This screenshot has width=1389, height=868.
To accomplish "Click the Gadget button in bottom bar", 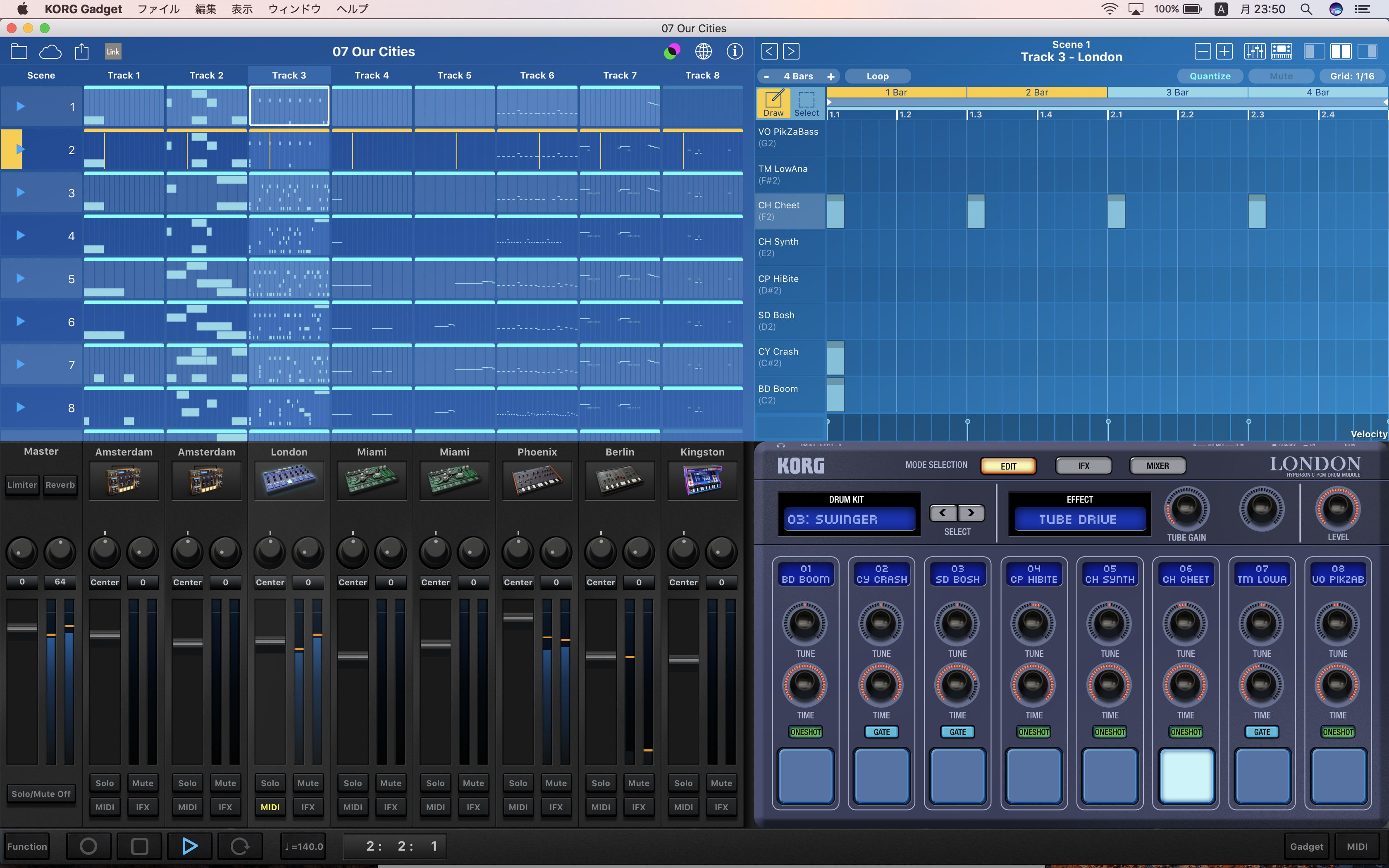I will pyautogui.click(x=1306, y=846).
